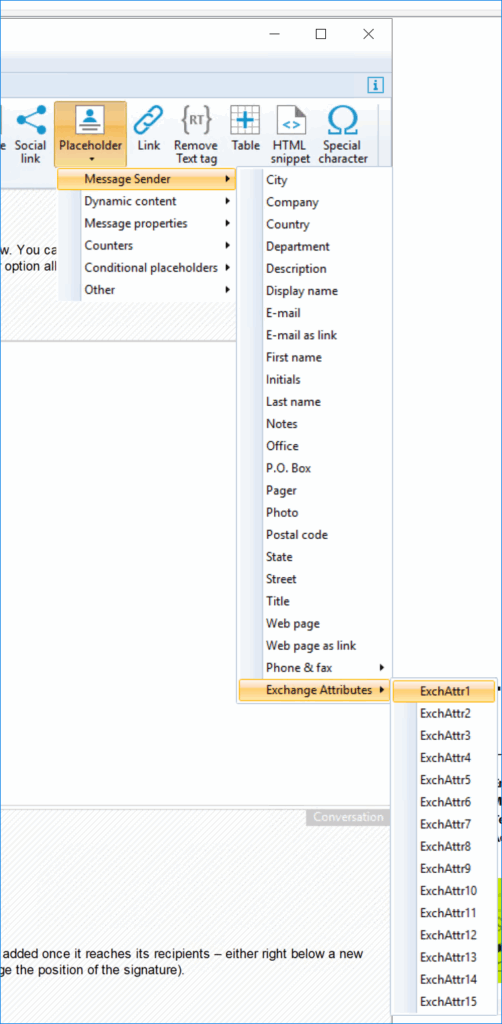Image resolution: width=502 pixels, height=1024 pixels.
Task: Select ExchAttr4
Action: click(444, 758)
